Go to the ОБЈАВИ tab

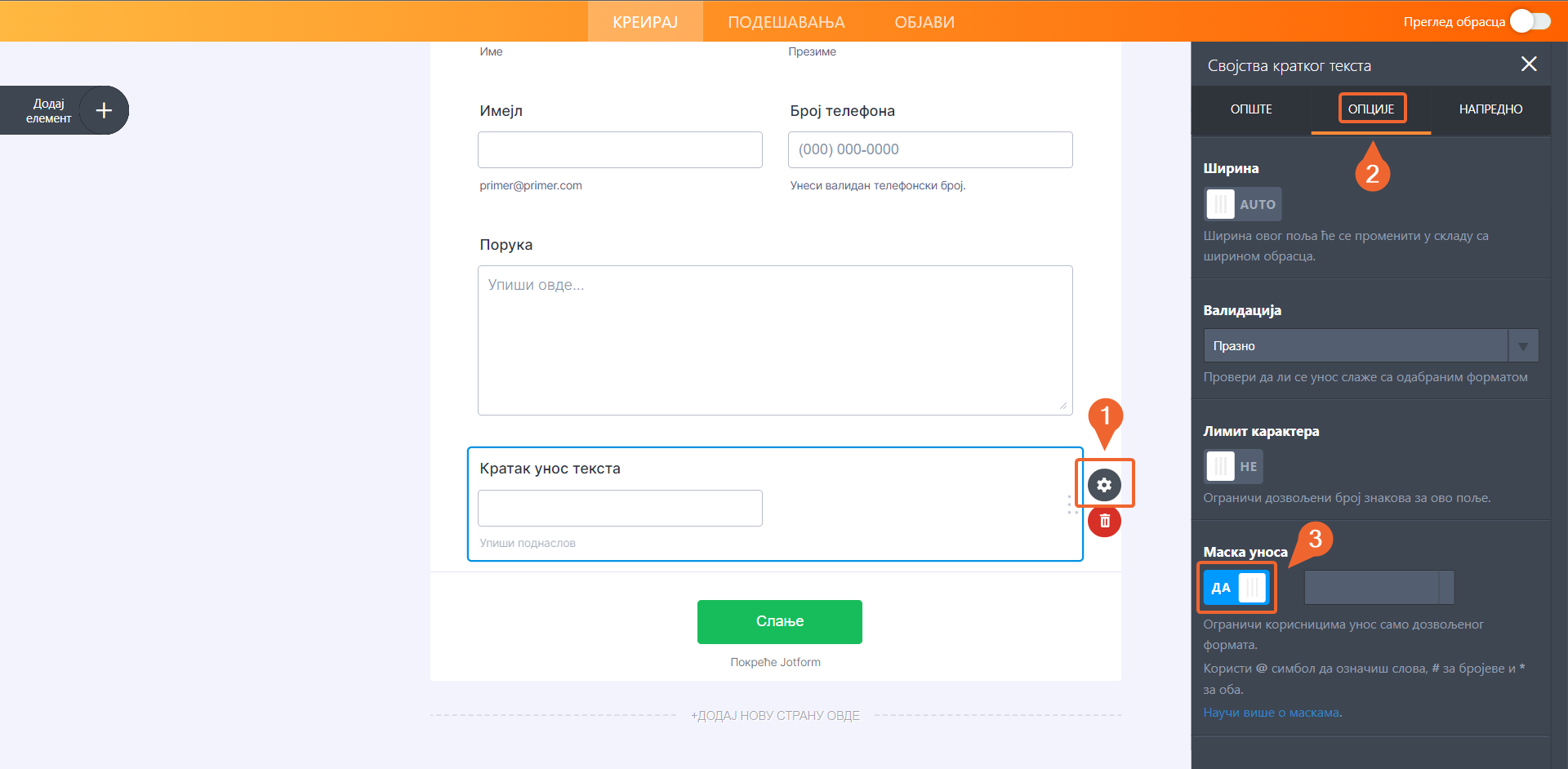924,22
